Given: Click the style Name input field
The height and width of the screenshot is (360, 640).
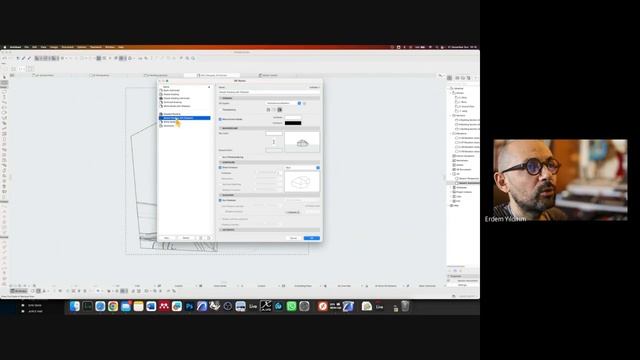Looking at the screenshot, I should tap(269, 92).
